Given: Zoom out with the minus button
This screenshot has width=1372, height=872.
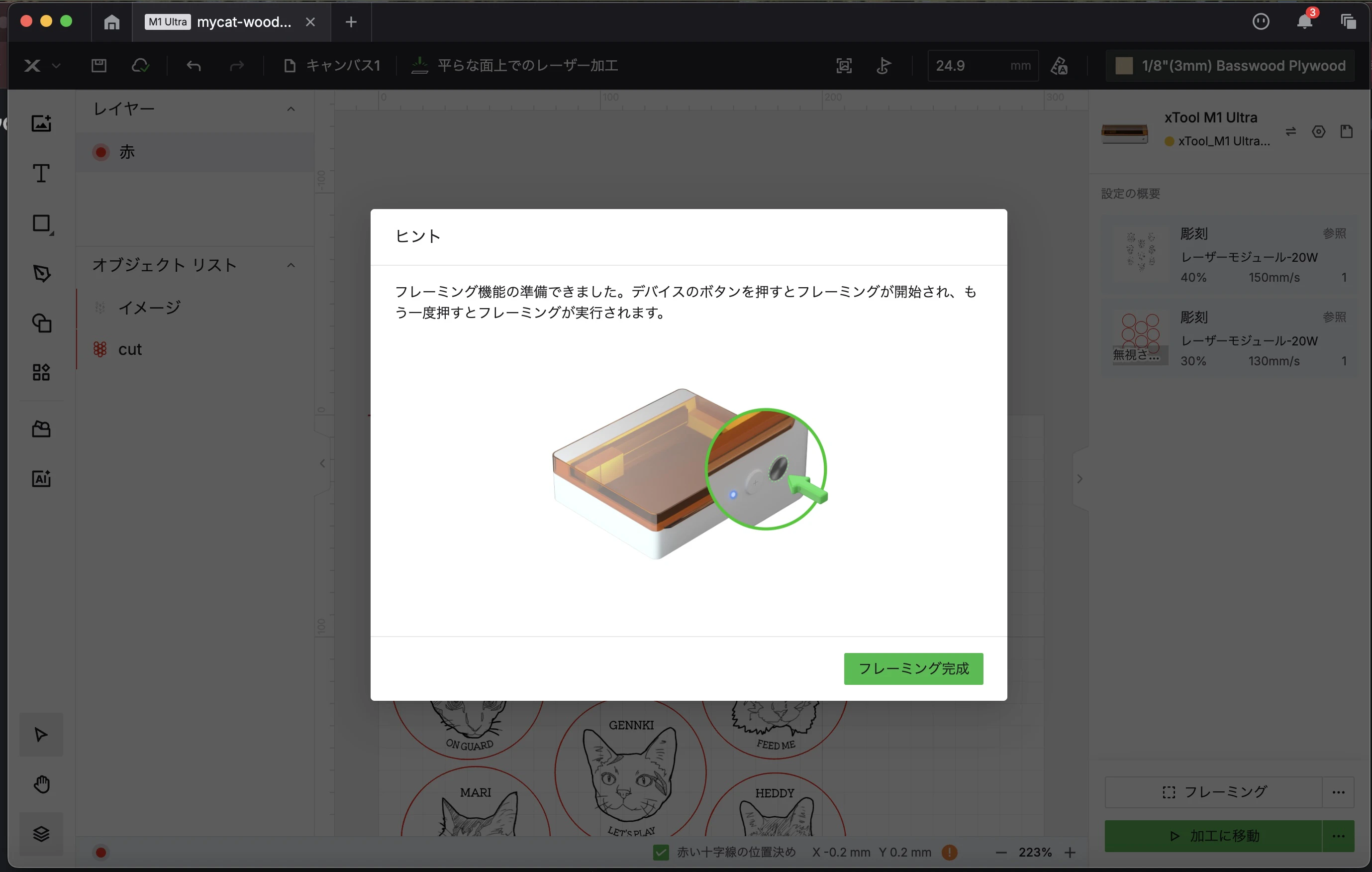Looking at the screenshot, I should point(1001,852).
